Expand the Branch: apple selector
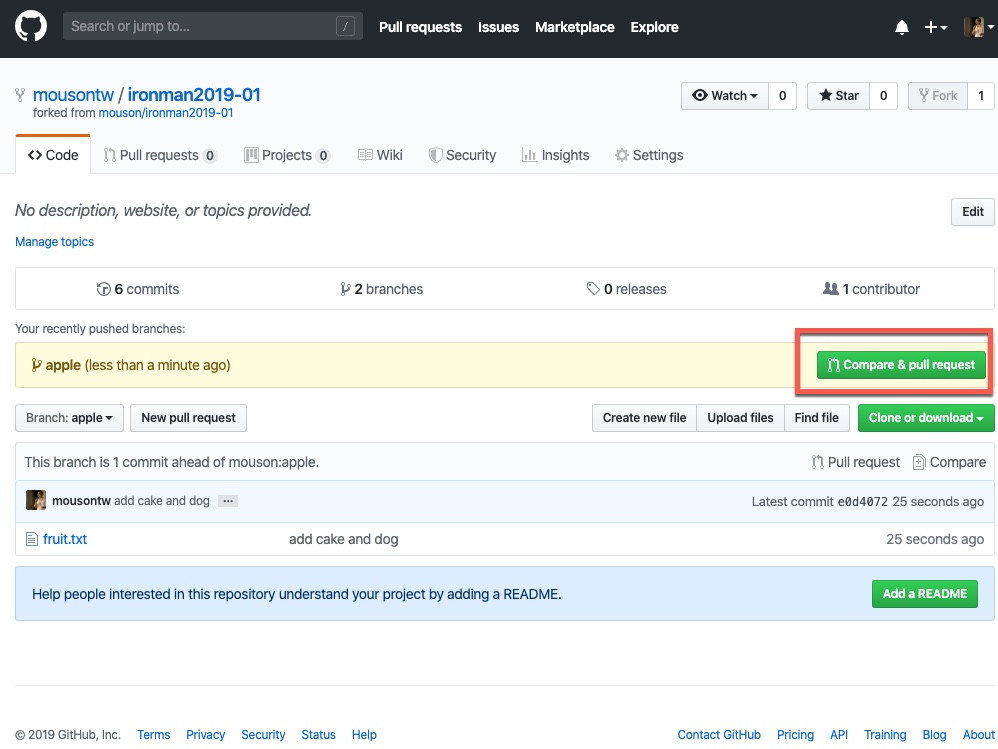998x749 pixels. pyautogui.click(x=69, y=418)
